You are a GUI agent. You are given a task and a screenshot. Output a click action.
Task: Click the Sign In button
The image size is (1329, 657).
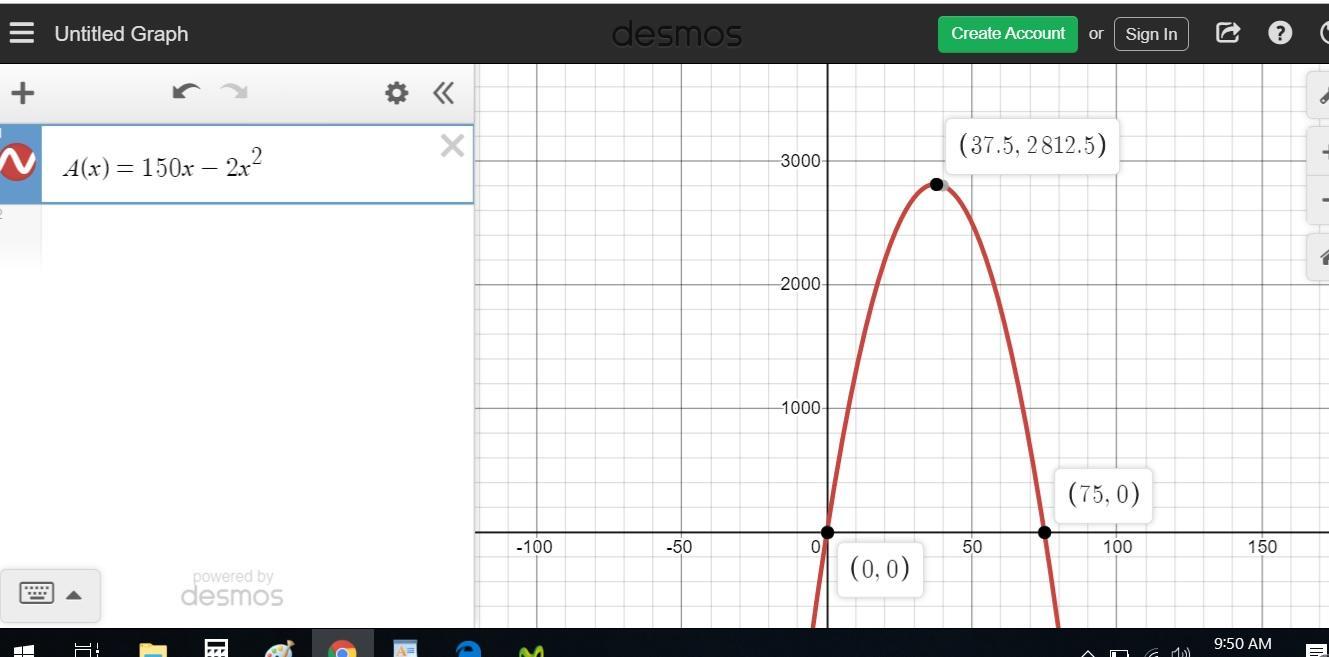(x=1150, y=34)
